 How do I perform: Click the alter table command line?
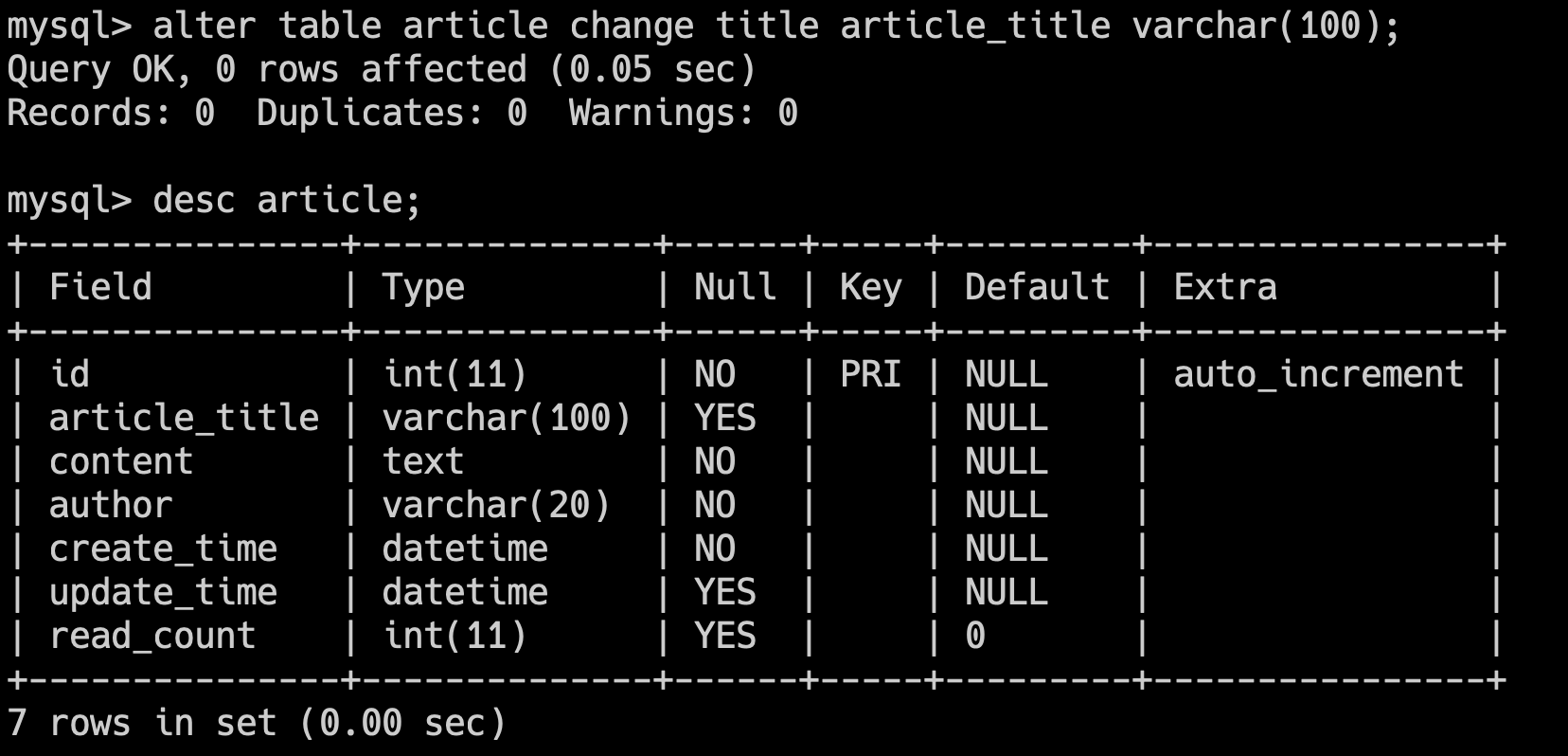[x=703, y=26]
